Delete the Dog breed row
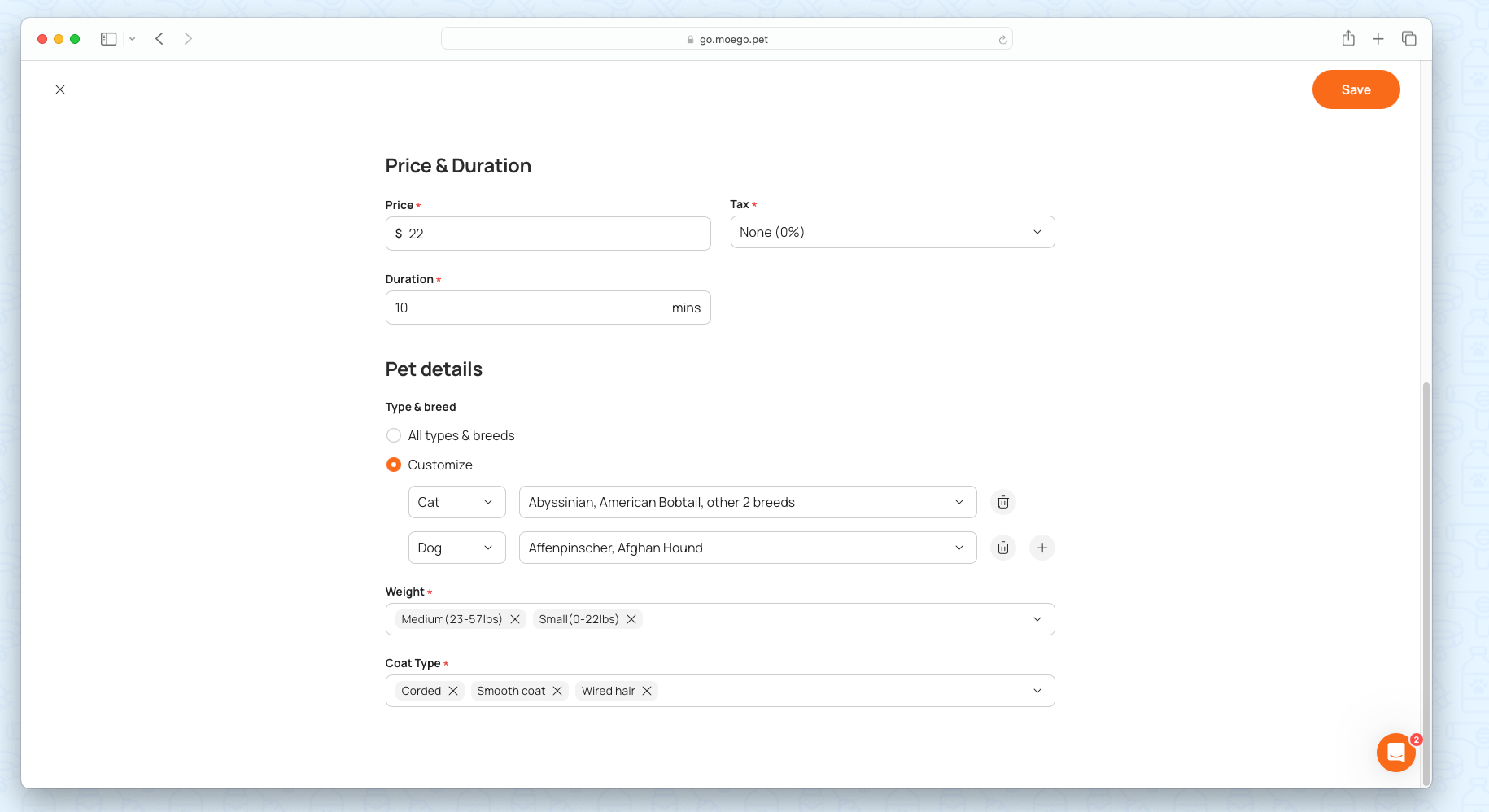 tap(1003, 548)
